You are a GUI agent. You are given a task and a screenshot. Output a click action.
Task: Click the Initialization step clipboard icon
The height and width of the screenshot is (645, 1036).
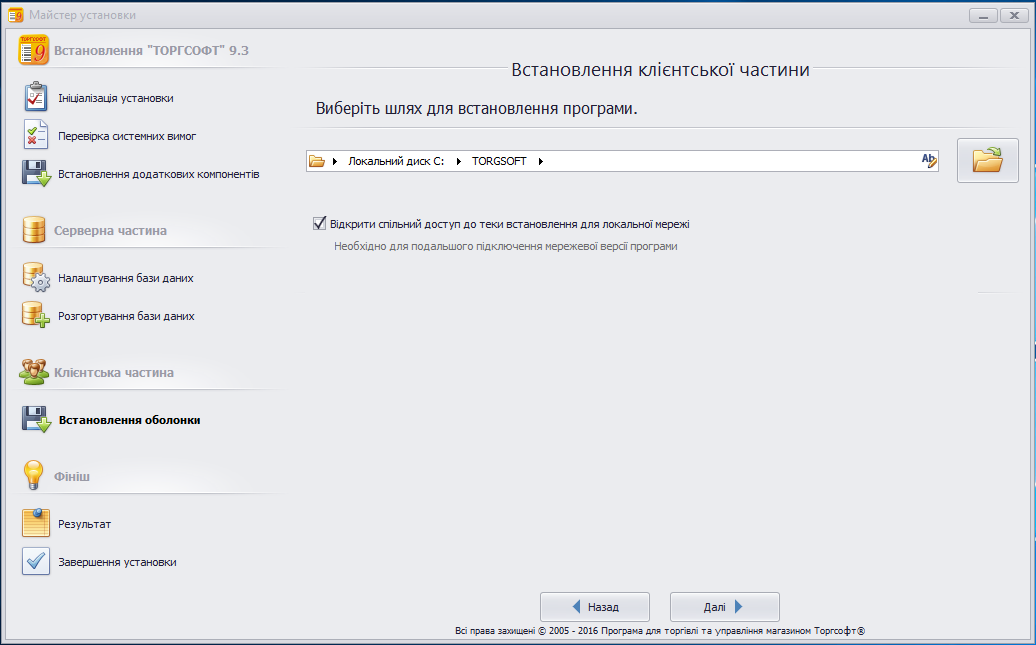pos(36,98)
